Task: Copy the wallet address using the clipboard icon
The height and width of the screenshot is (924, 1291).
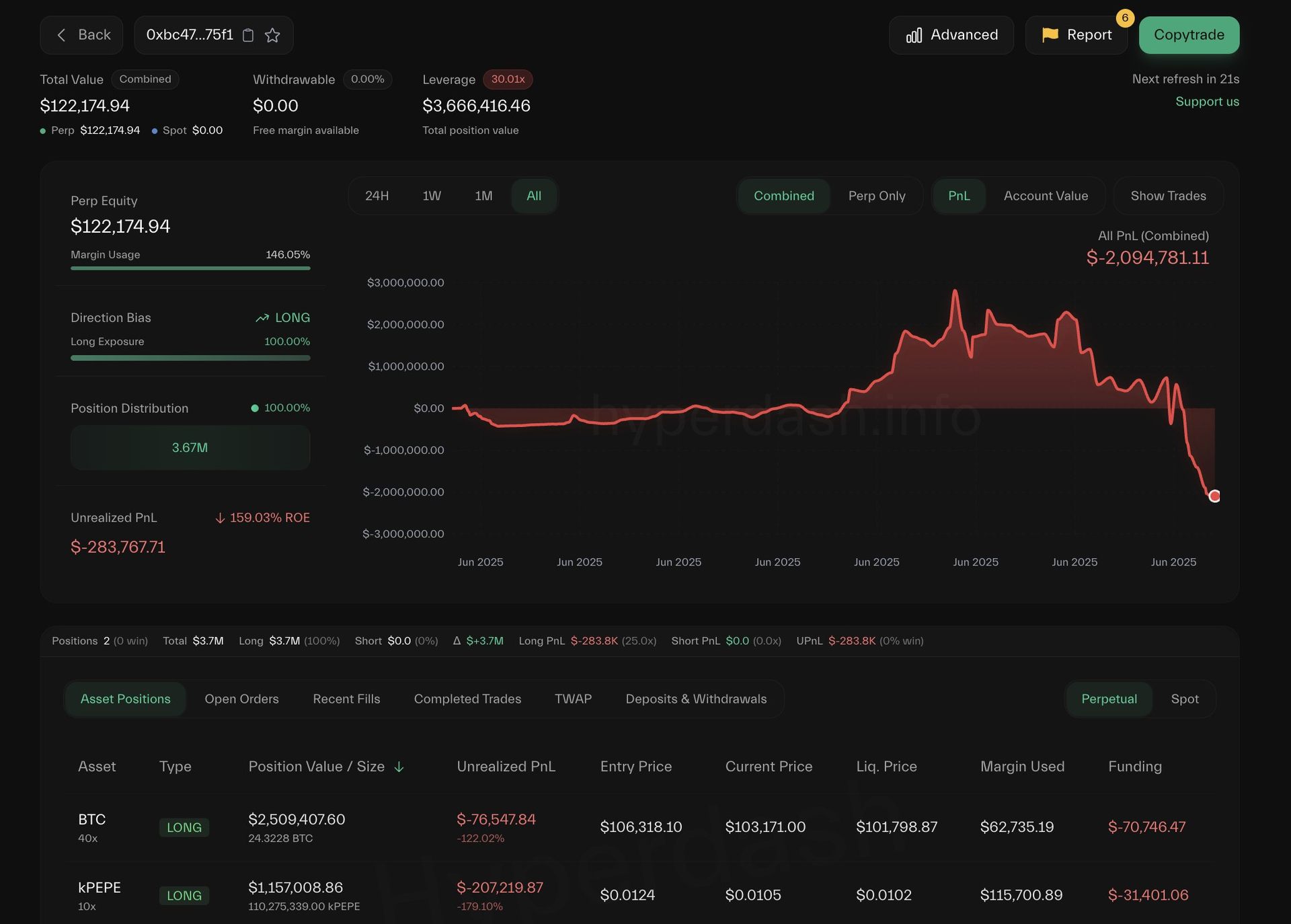Action: click(248, 35)
